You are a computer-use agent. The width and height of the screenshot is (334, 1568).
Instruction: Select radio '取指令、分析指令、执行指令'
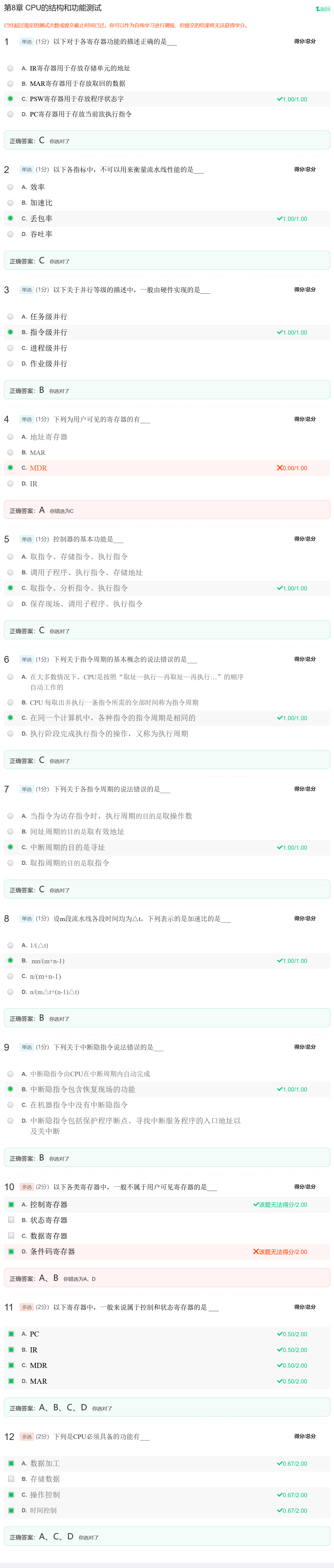point(10,587)
